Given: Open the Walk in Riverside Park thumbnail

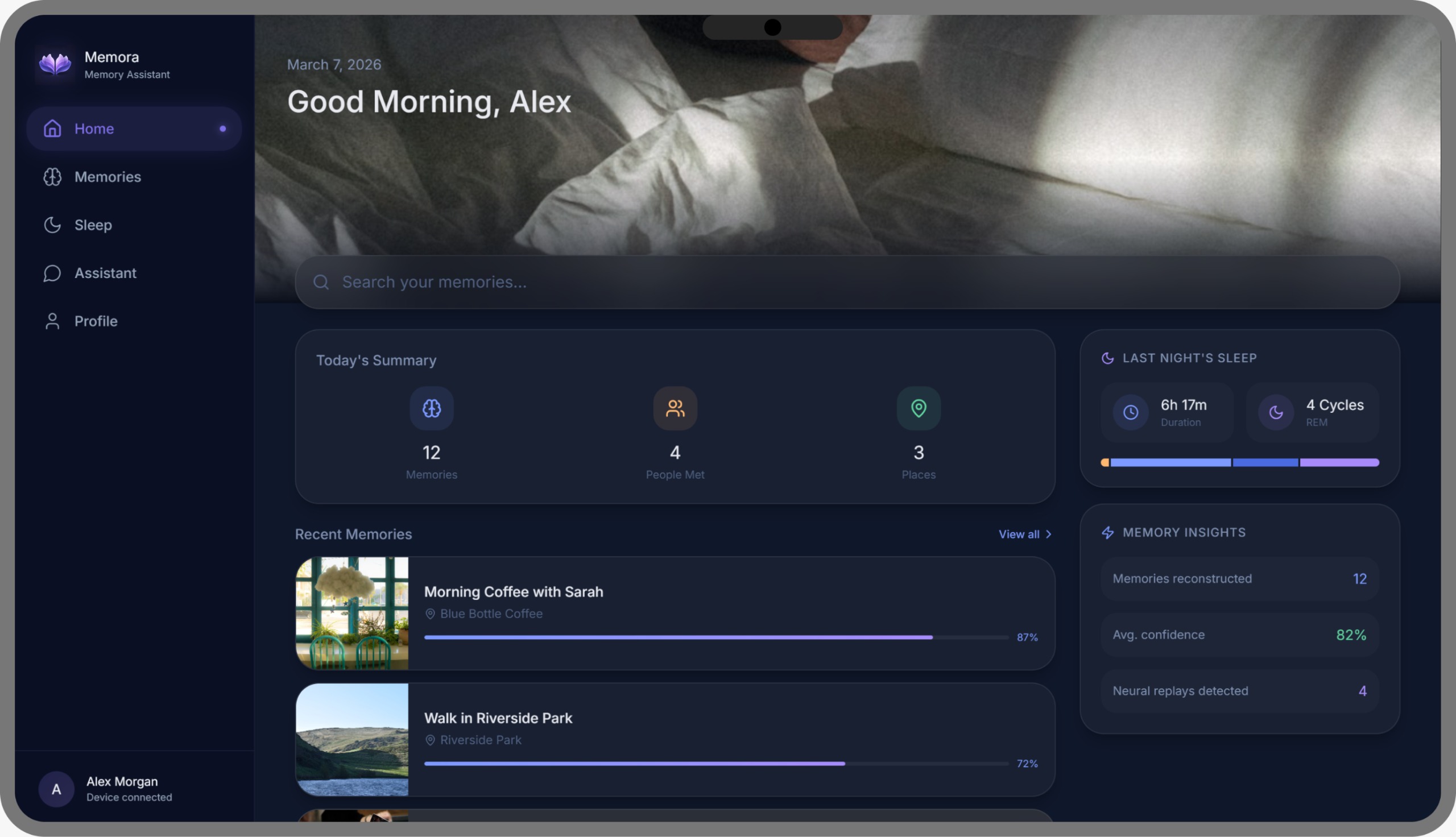Looking at the screenshot, I should click(x=352, y=739).
